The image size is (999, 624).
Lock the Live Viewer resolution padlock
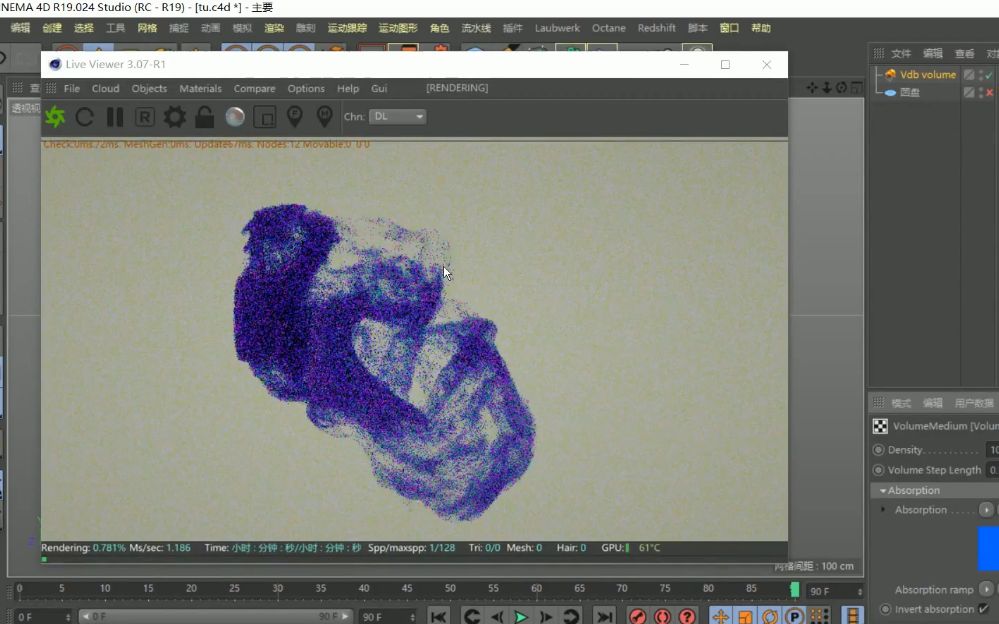point(204,117)
